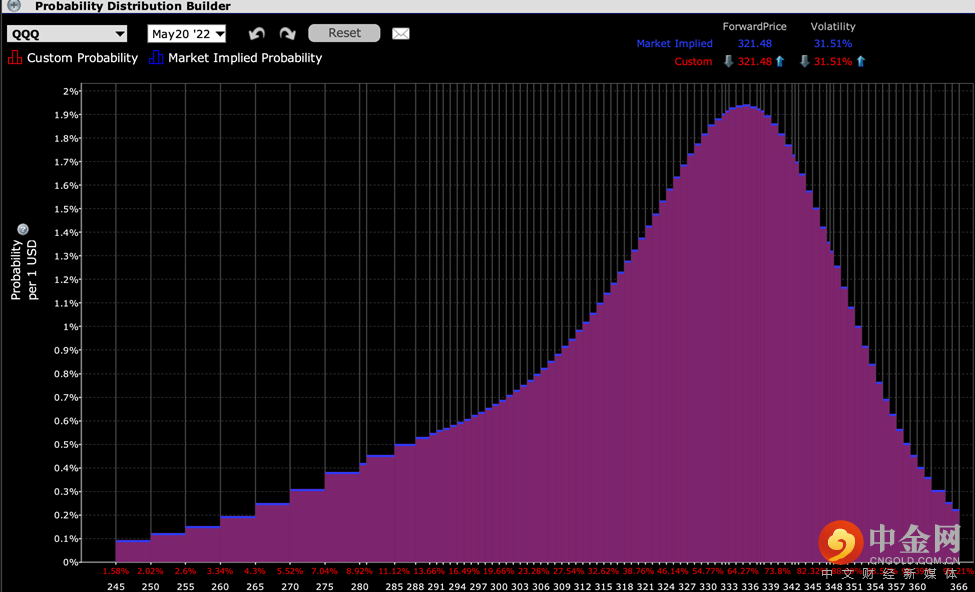The width and height of the screenshot is (975, 592).
Task: Decrease custom forward price with down arrow
Action: click(x=729, y=62)
